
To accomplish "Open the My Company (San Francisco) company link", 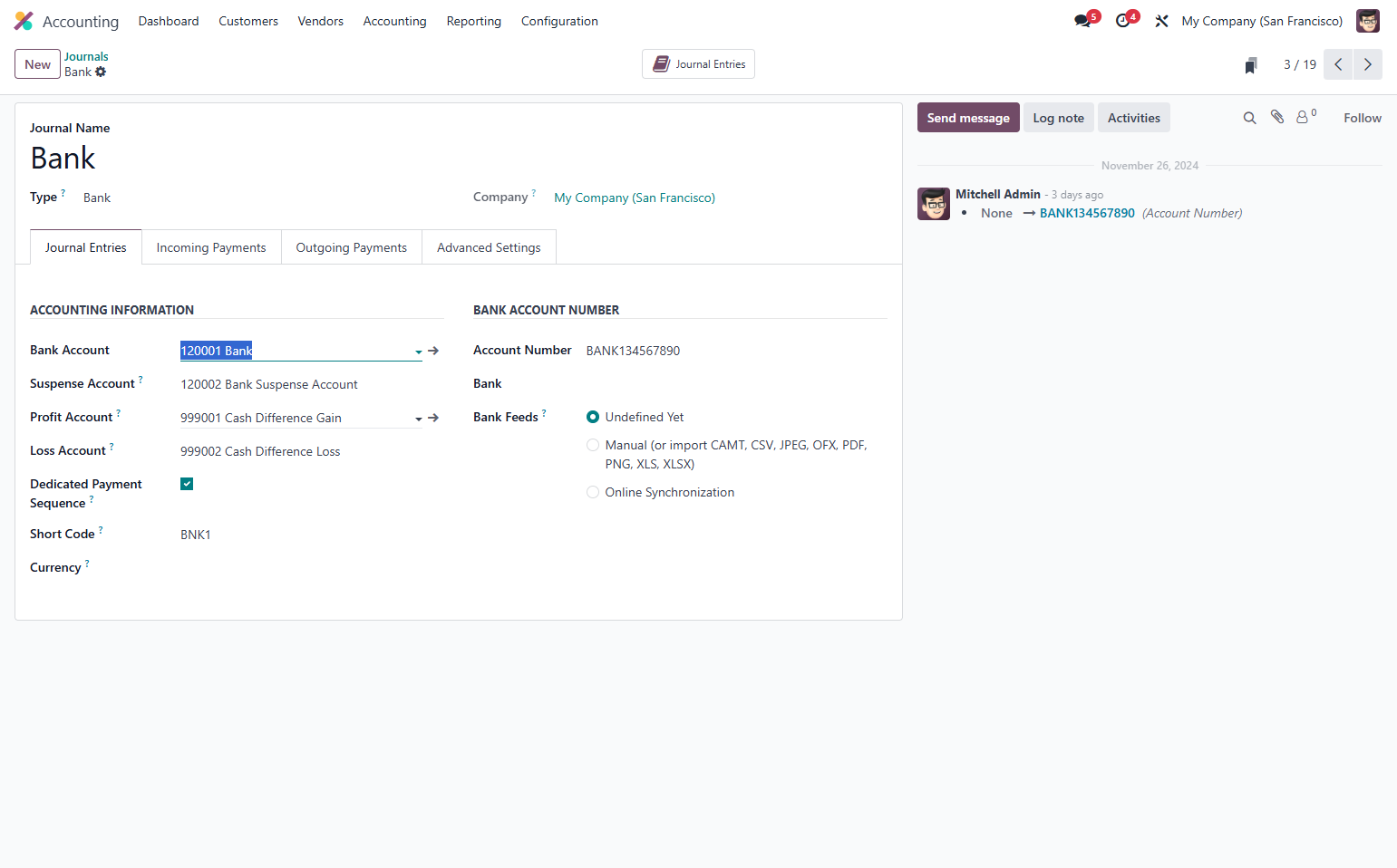I will 635,198.
